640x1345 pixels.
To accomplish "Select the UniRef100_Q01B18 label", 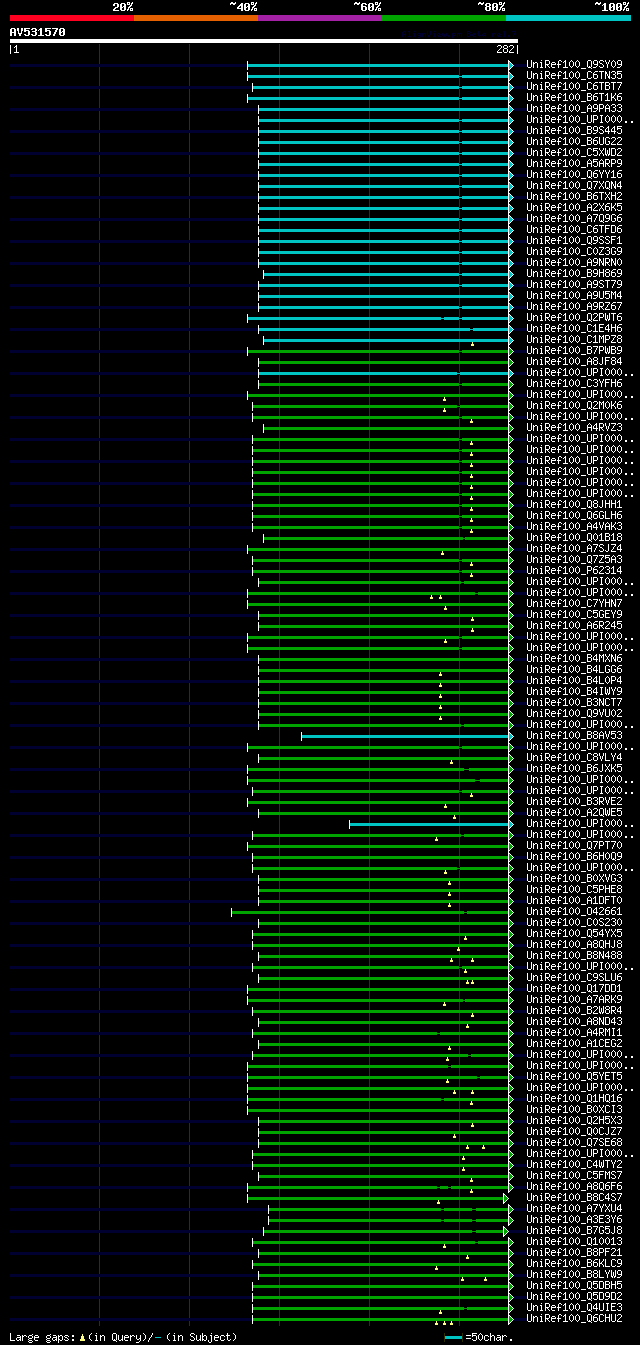I will coord(574,537).
